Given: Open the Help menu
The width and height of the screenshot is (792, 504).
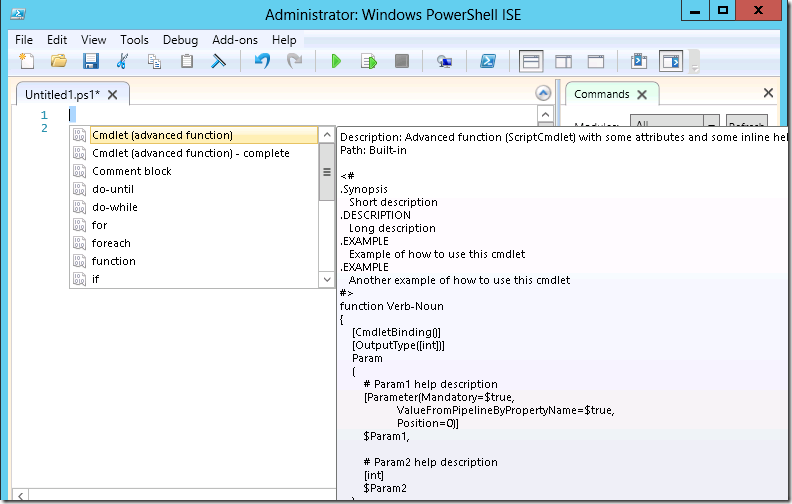Looking at the screenshot, I should click(284, 40).
